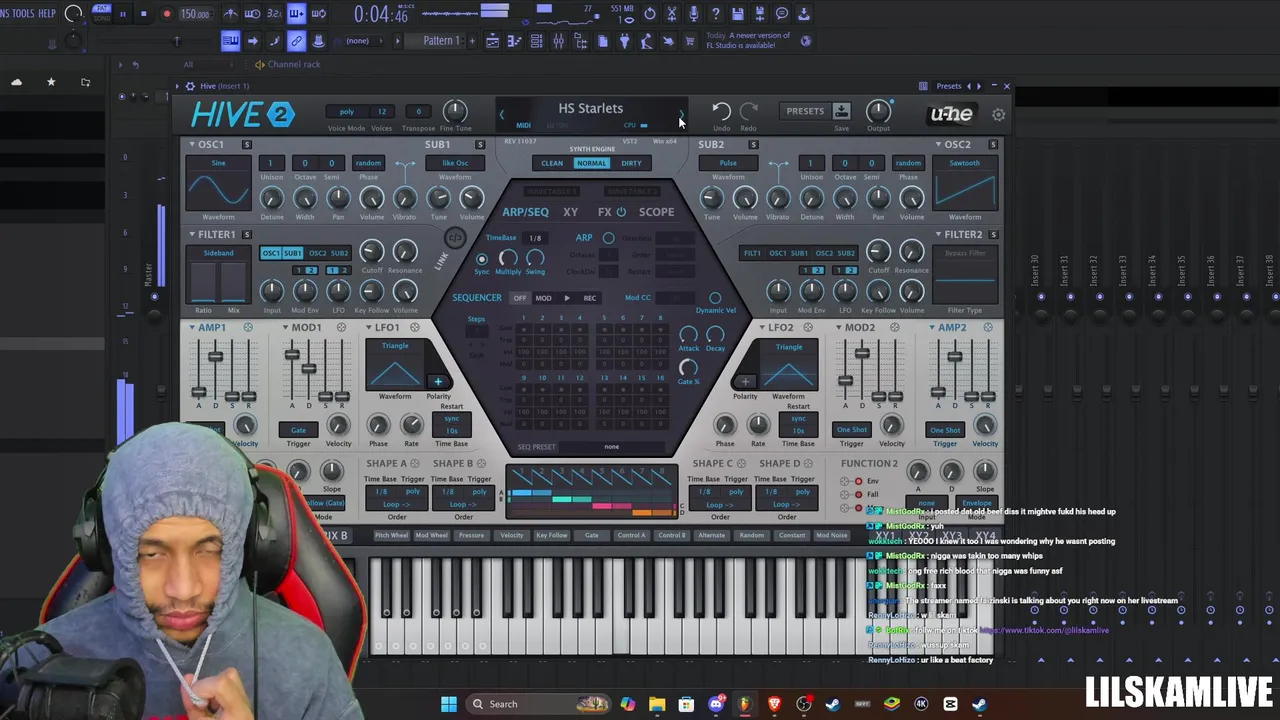Switch to the ARP/SEQ tab
The height and width of the screenshot is (720, 1280).
525,212
